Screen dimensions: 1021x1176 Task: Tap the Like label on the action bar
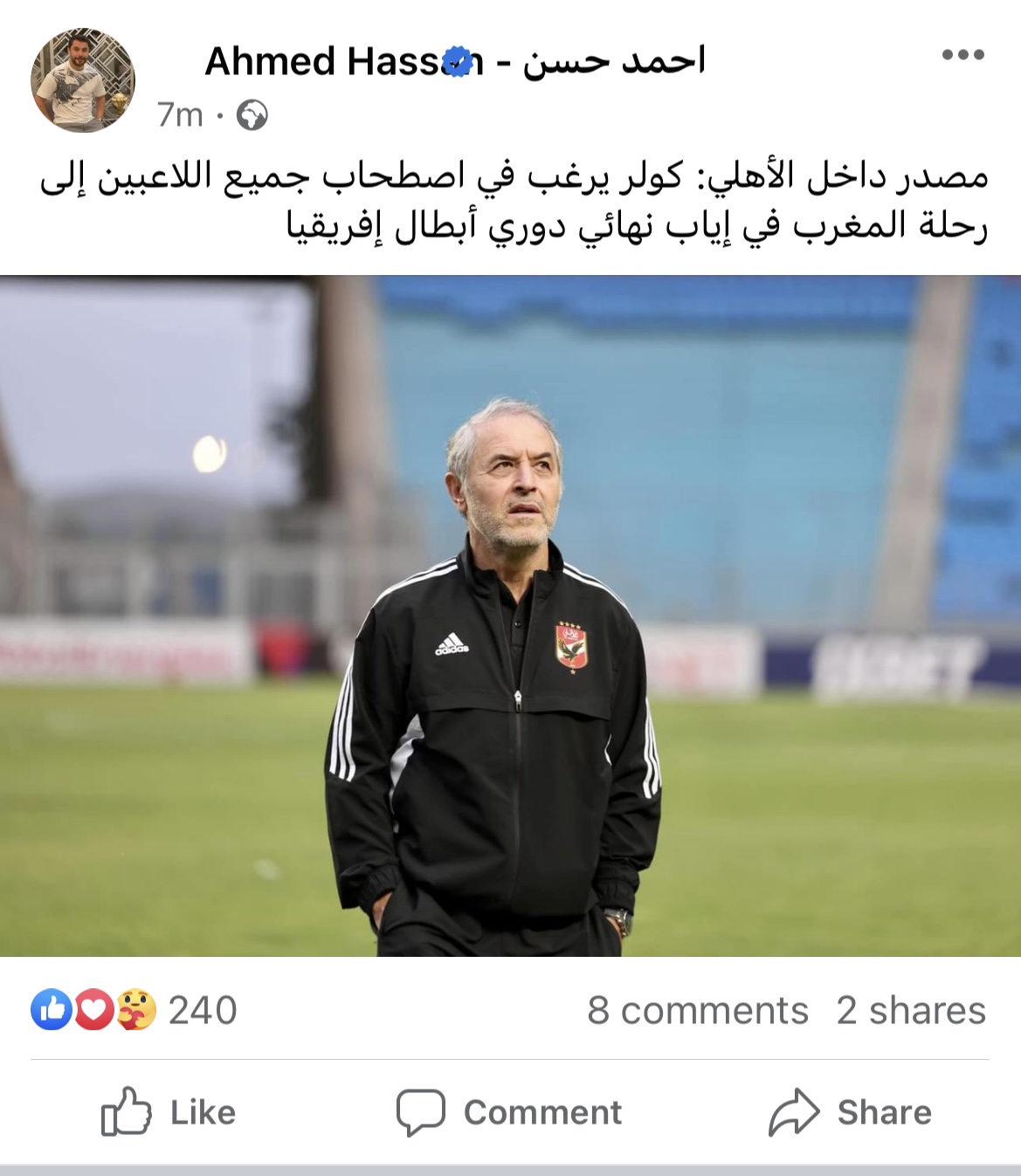click(x=203, y=1112)
